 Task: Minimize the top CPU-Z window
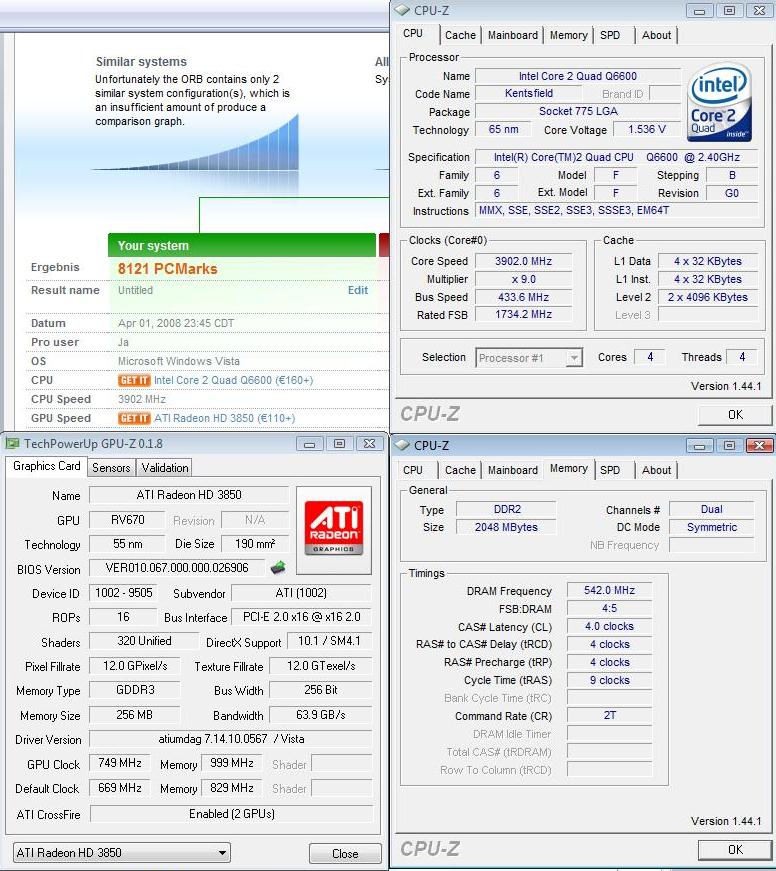coord(700,11)
